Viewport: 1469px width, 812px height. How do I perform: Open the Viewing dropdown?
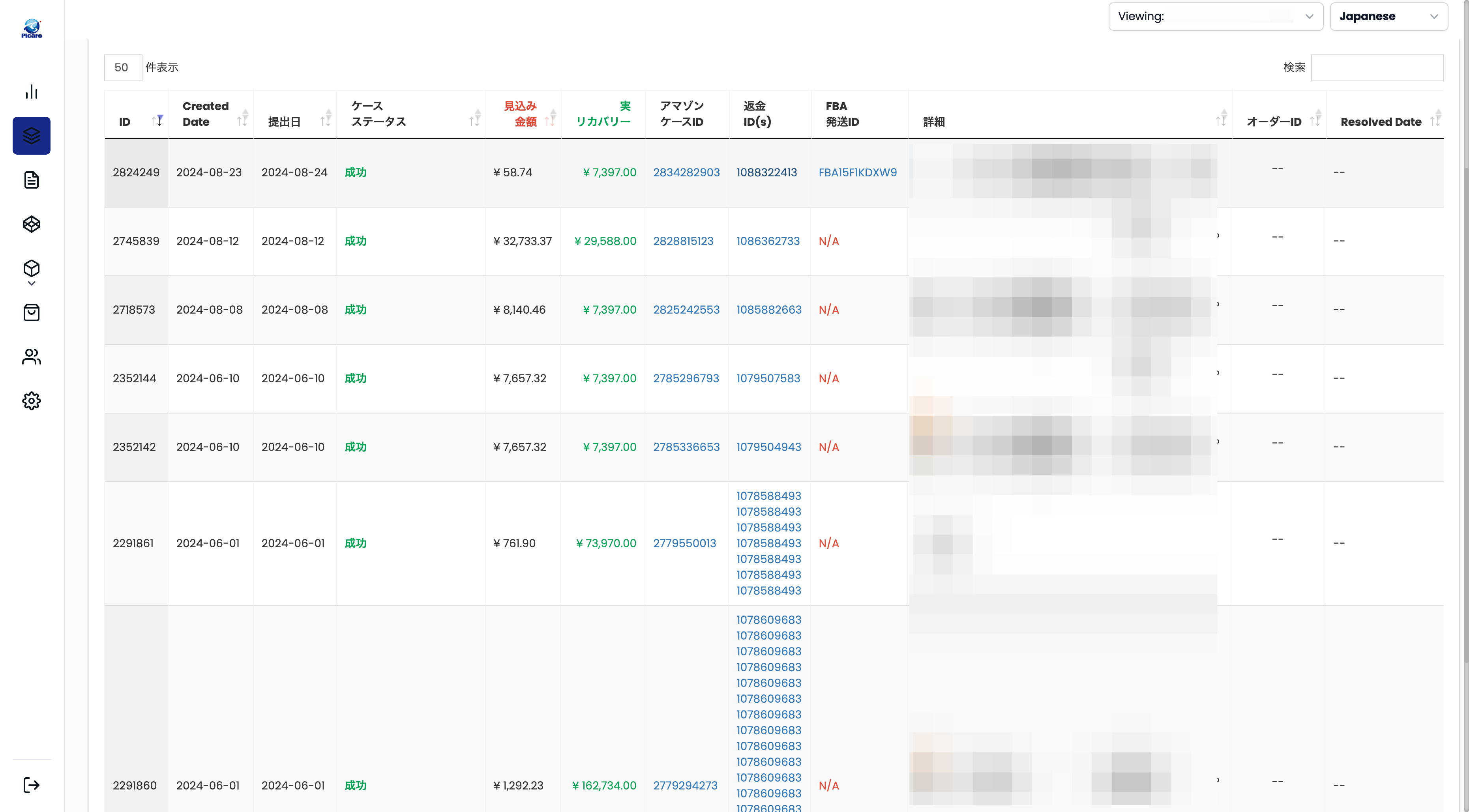(1215, 17)
